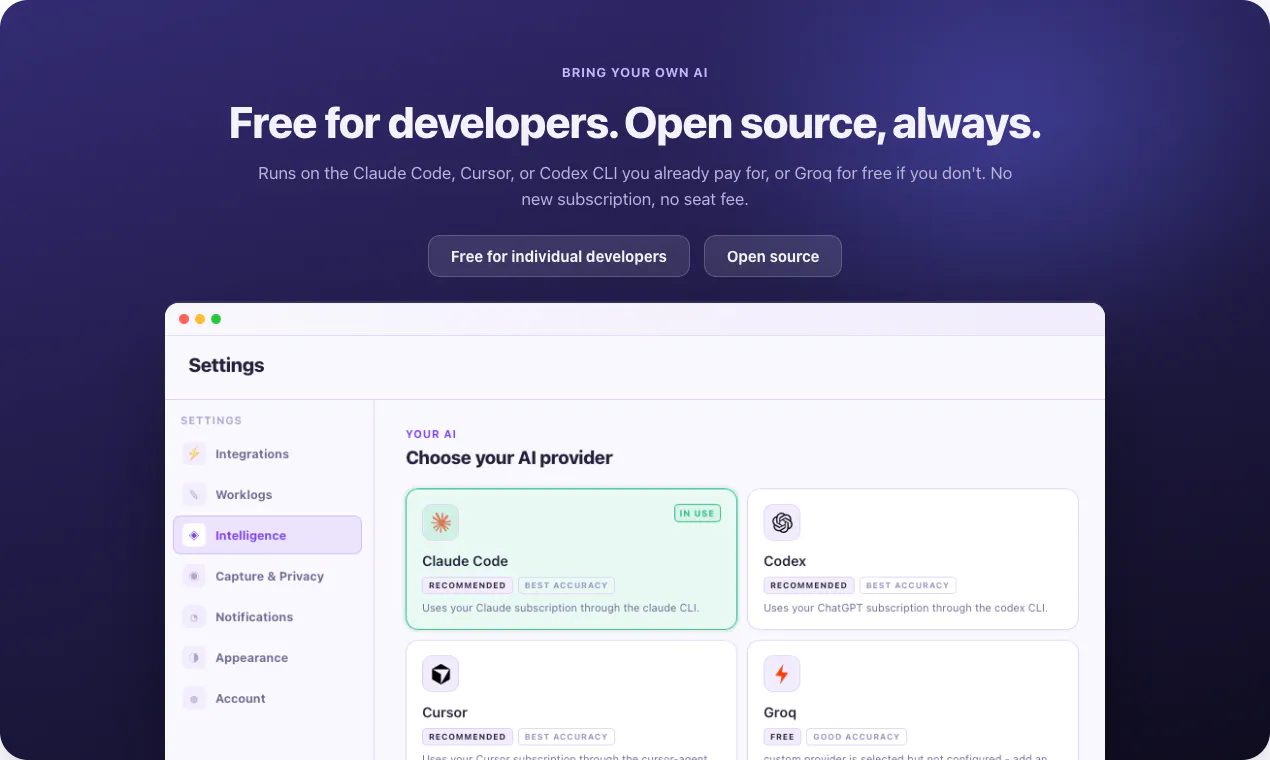Click the Integrations lightning icon in sidebar

(194, 454)
